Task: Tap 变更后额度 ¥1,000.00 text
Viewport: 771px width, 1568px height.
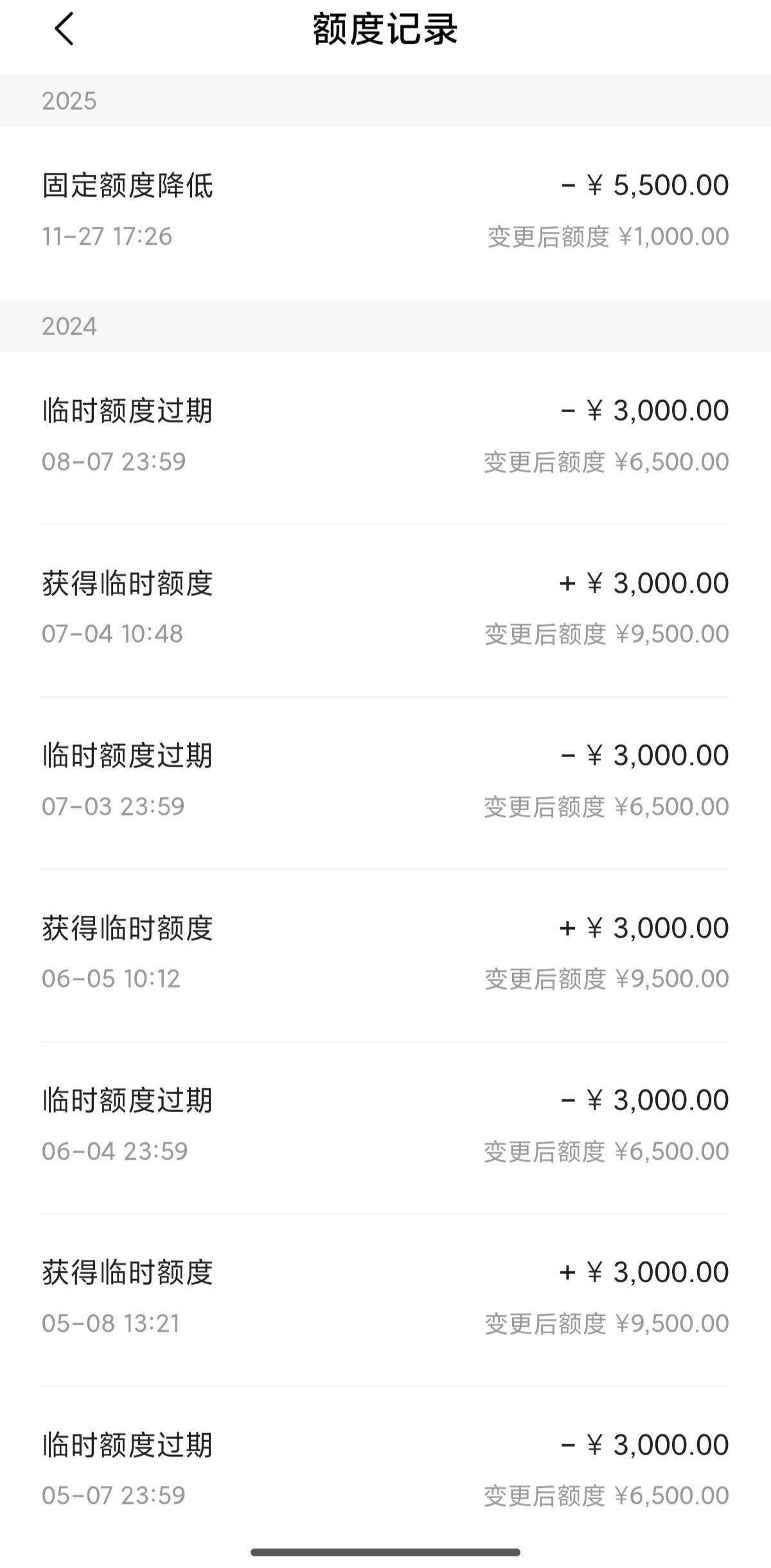Action: (608, 237)
